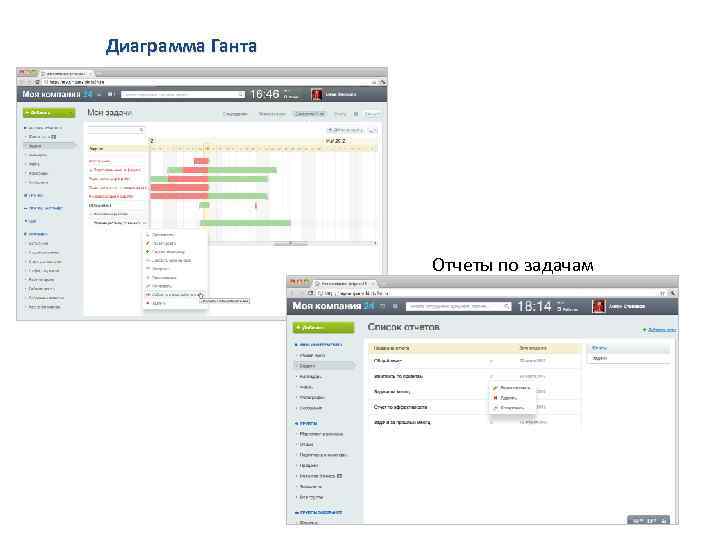Open dropdown arrow beside logo in Gantt window
This screenshot has width=720, height=540.
[99, 94]
